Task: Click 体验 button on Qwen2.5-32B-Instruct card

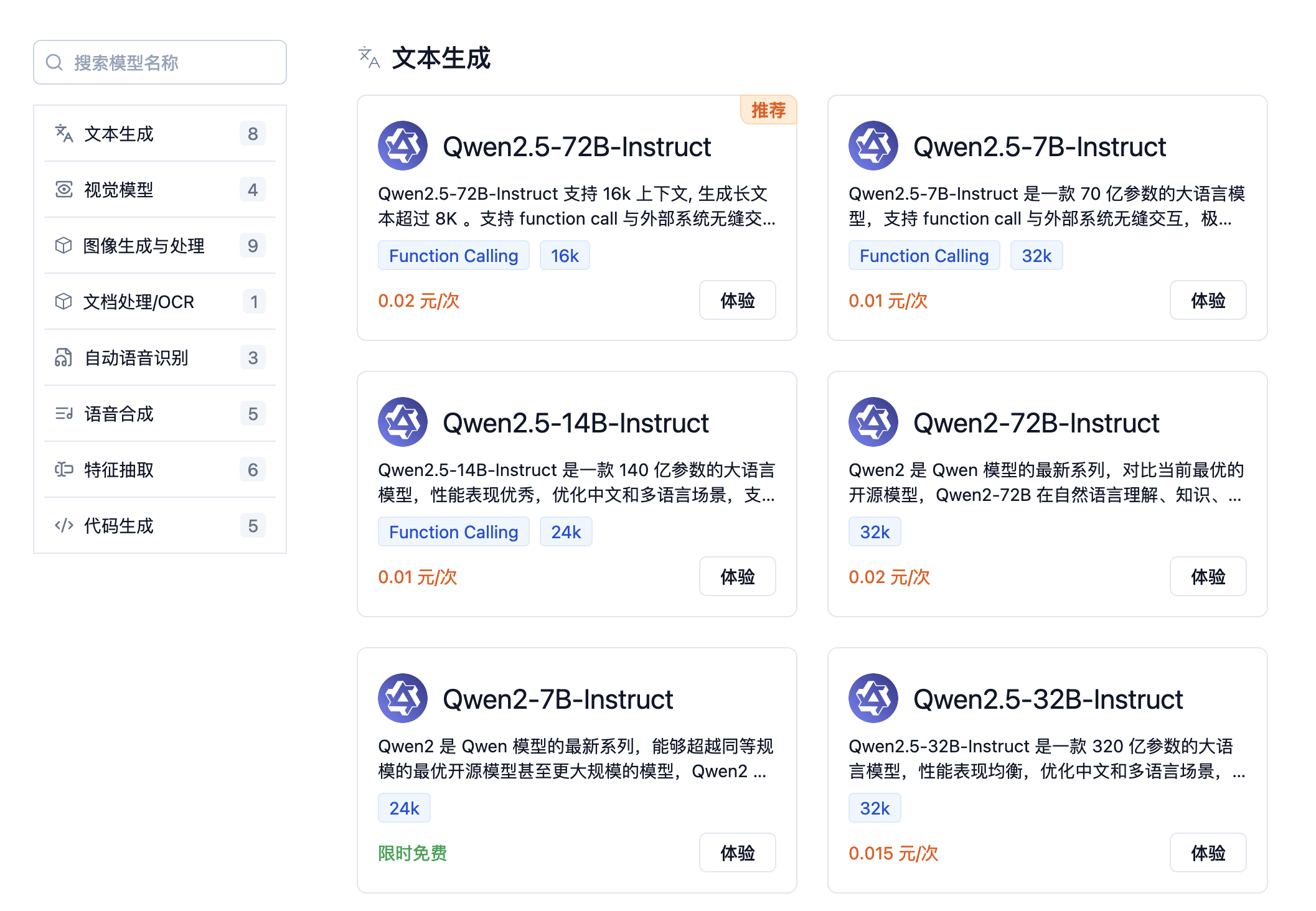Action: coord(1208,853)
